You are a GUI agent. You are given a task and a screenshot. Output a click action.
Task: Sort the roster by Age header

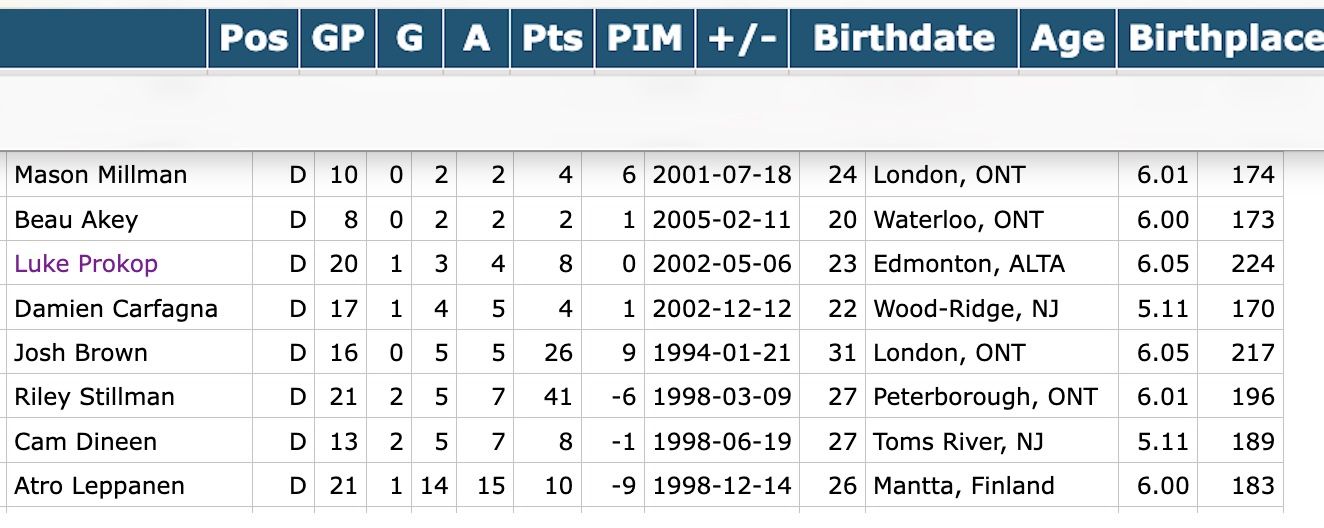(1067, 38)
